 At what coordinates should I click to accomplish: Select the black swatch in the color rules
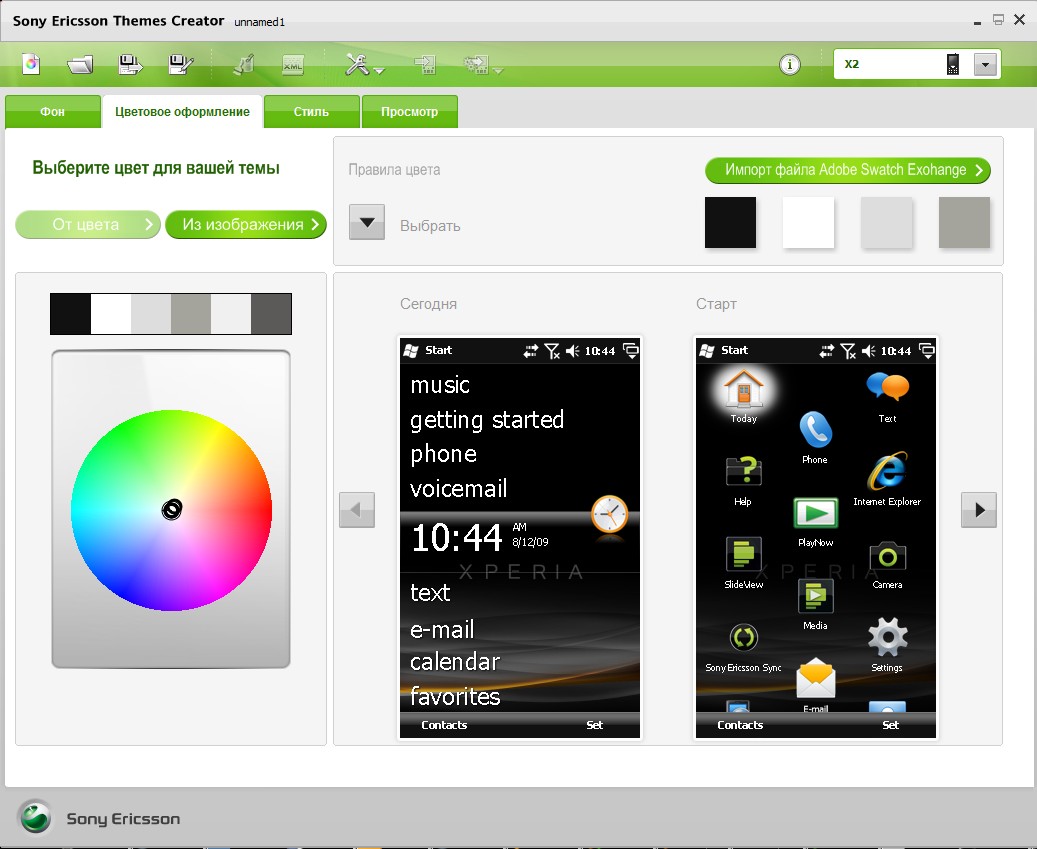pos(730,222)
